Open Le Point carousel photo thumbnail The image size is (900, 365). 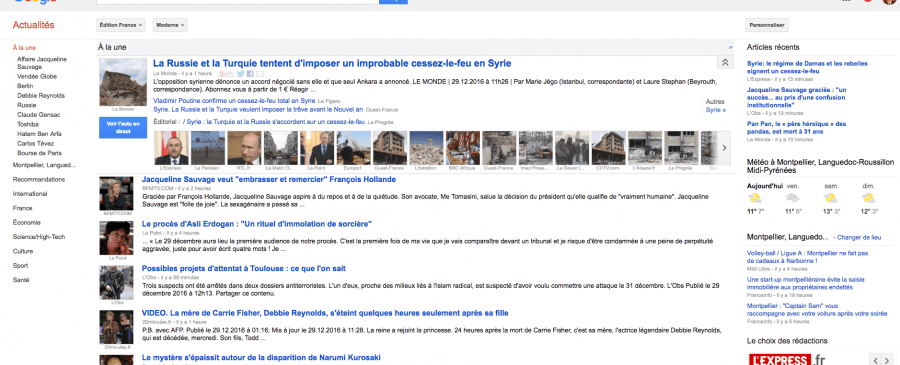click(x=317, y=147)
